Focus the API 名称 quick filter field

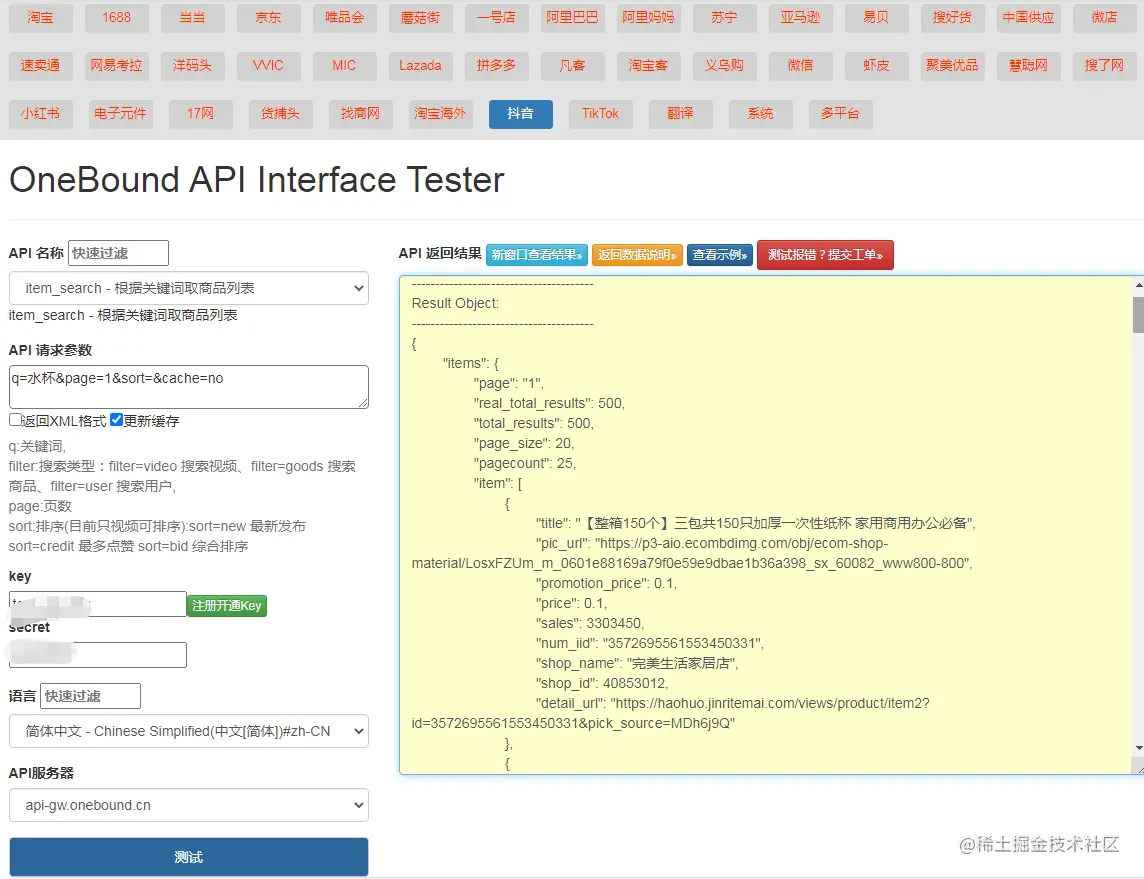pos(118,253)
